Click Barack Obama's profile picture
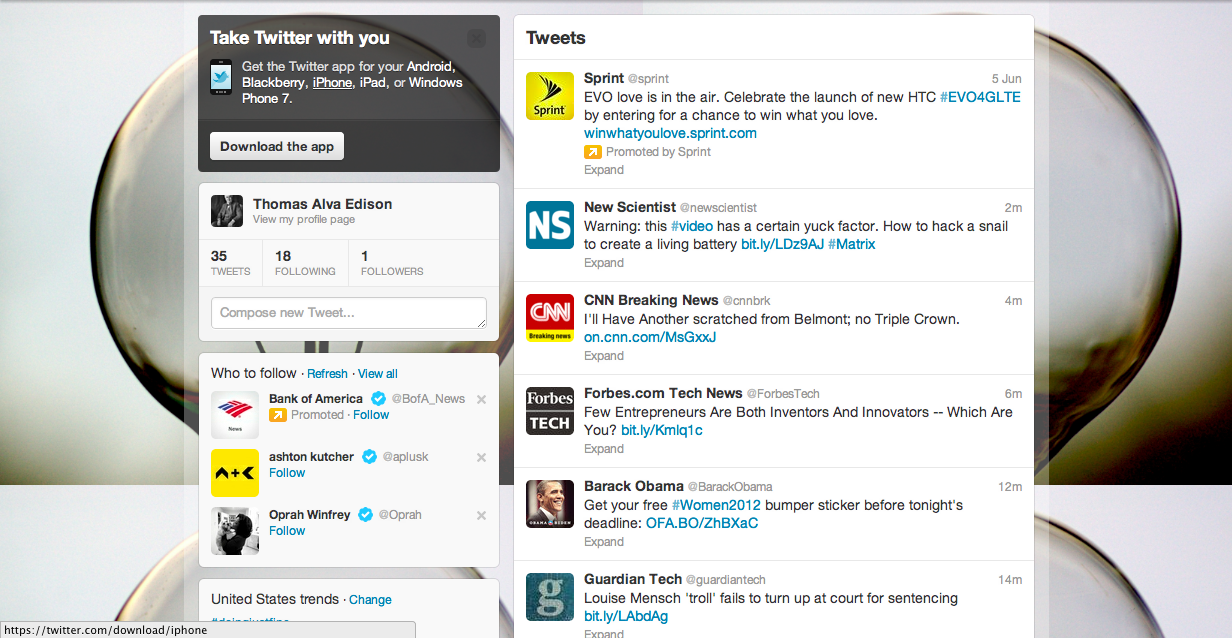Viewport: 1232px width, 638px height. click(x=550, y=504)
